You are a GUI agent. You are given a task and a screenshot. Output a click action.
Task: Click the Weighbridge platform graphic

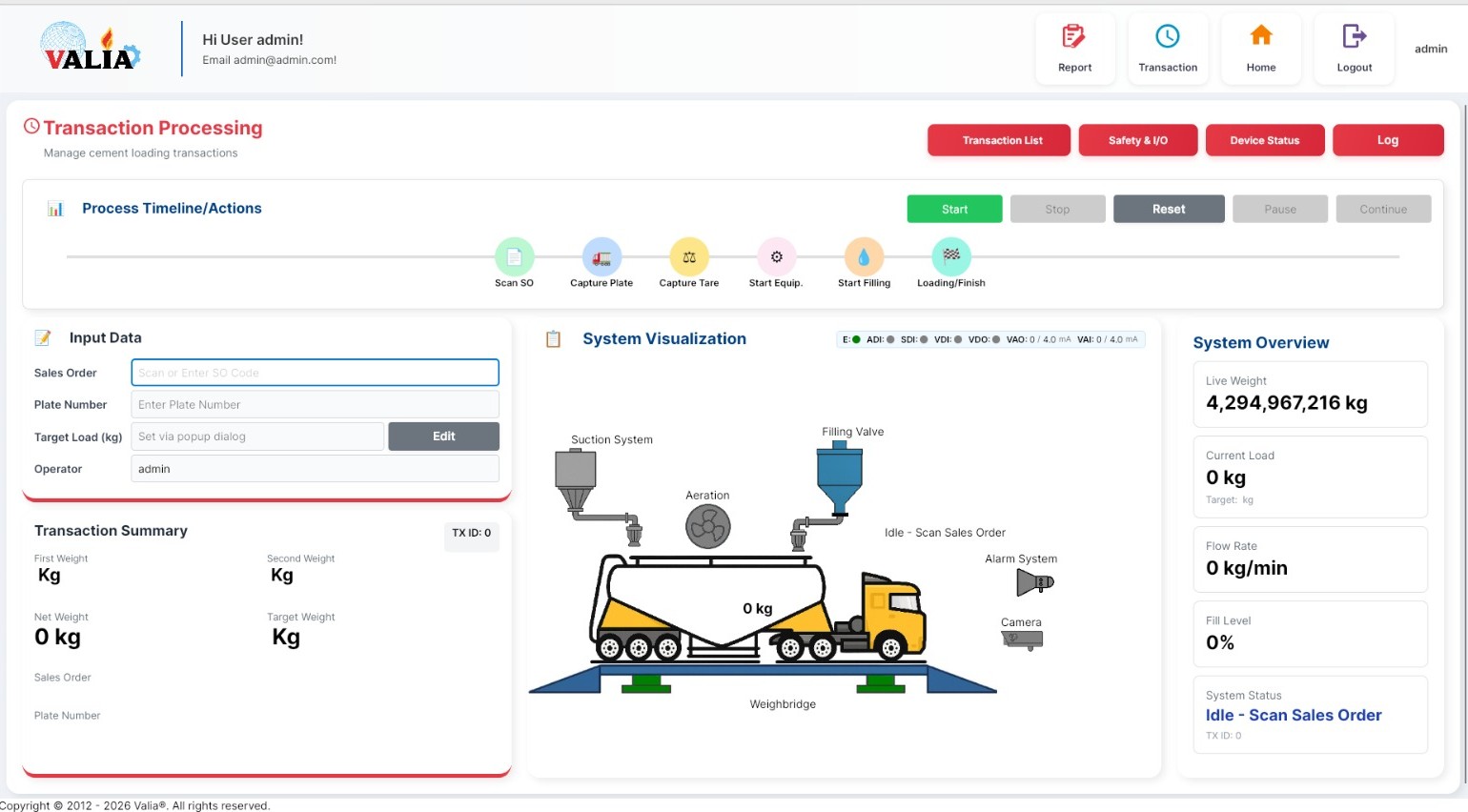click(763, 680)
